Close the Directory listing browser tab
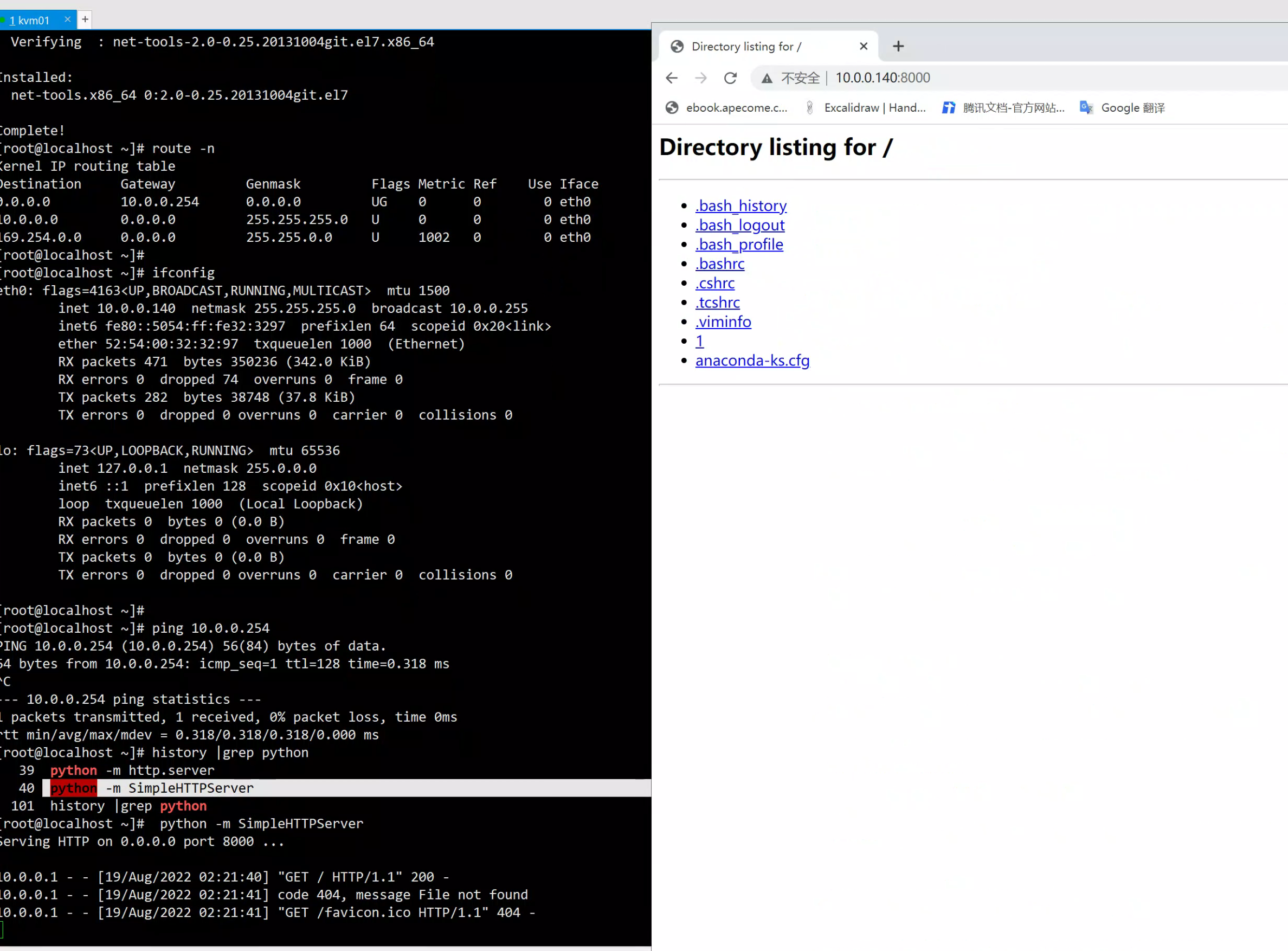Viewport: 1288px width, 951px height. pos(863,46)
